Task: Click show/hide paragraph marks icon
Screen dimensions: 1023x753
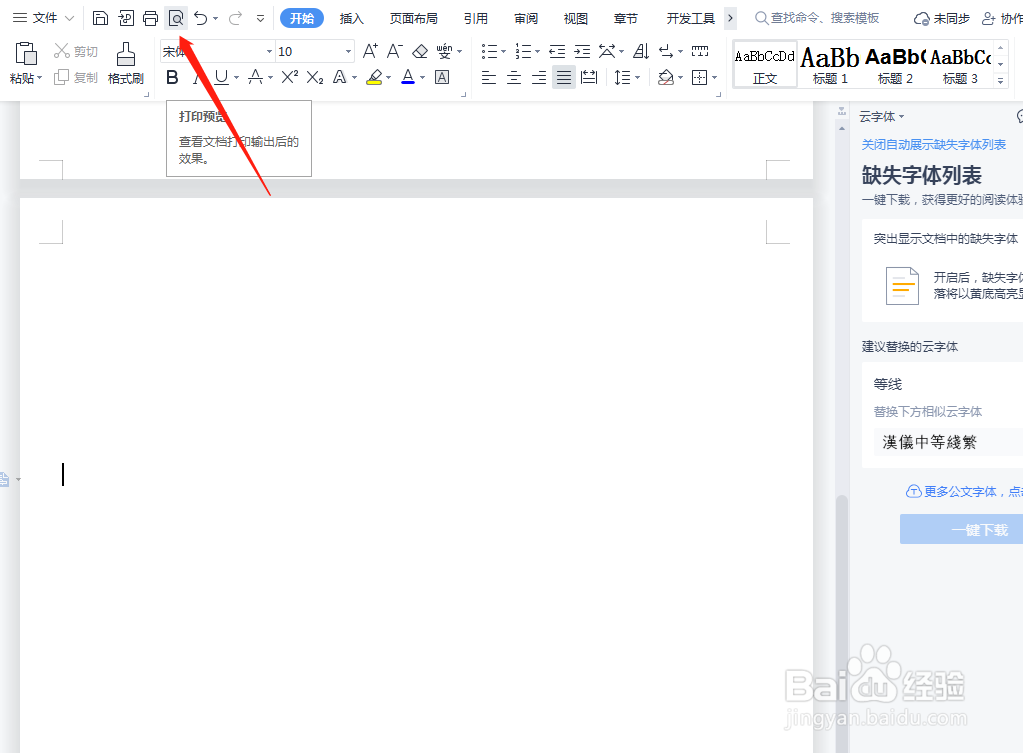Action: click(666, 51)
